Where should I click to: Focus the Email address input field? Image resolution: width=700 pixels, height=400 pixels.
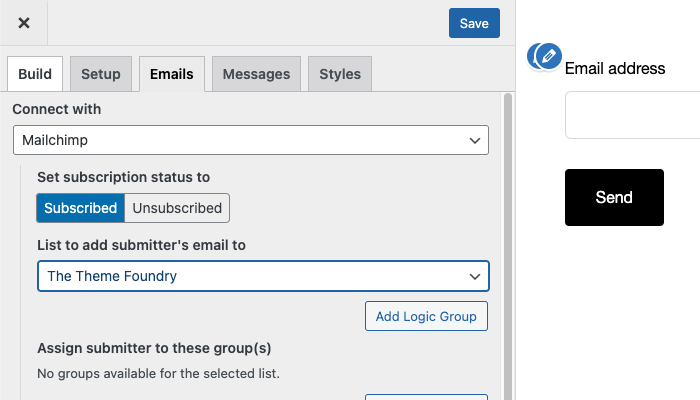pyautogui.click(x=633, y=115)
